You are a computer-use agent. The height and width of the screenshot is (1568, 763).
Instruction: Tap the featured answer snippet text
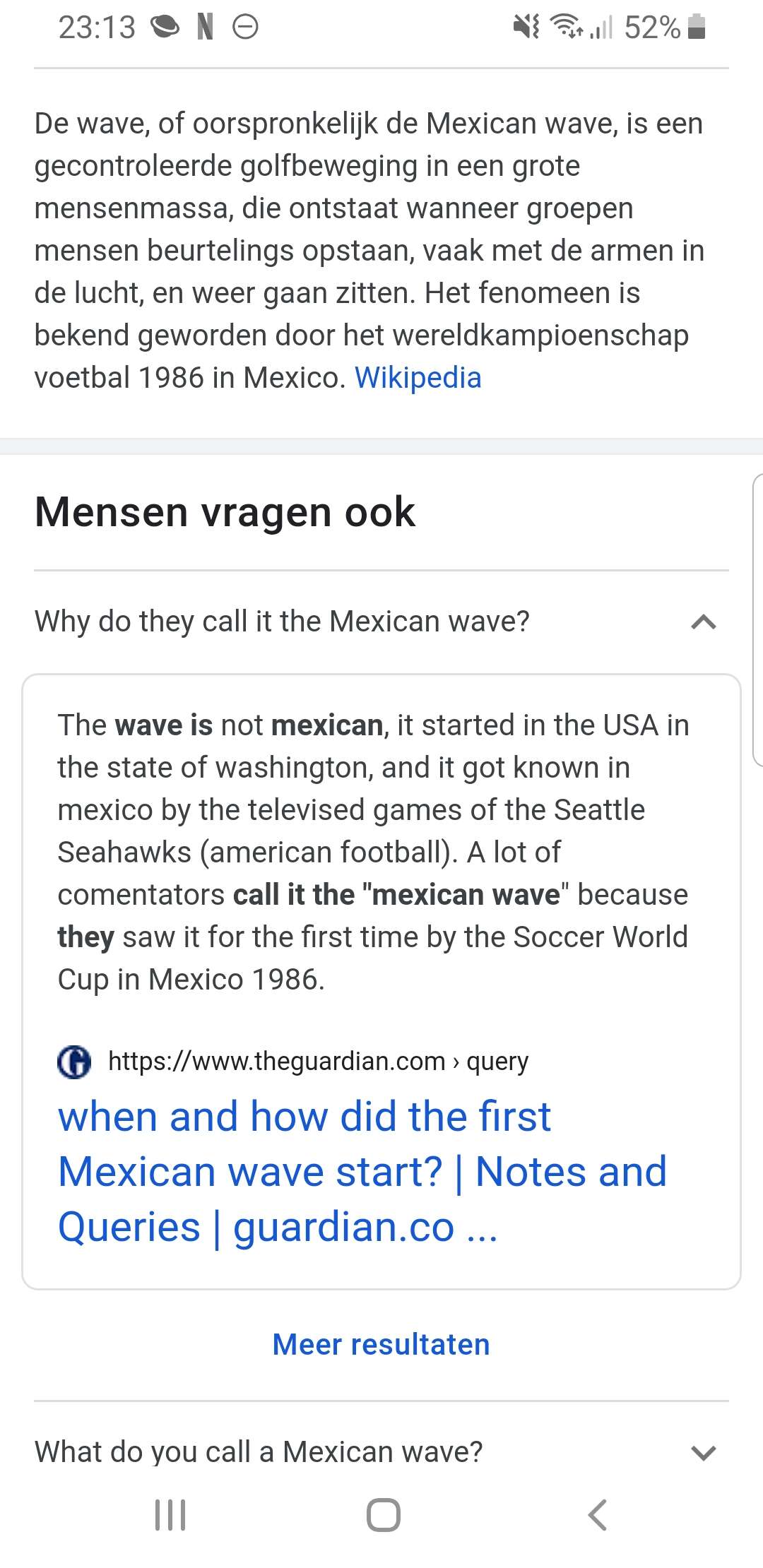point(373,852)
